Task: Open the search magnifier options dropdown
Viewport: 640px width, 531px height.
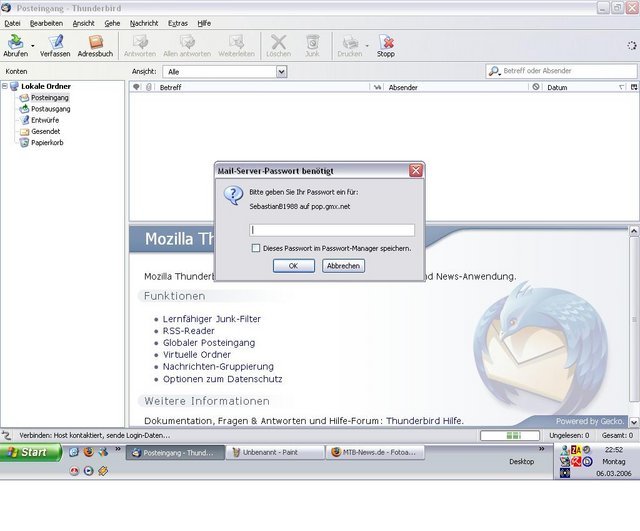Action: point(494,71)
